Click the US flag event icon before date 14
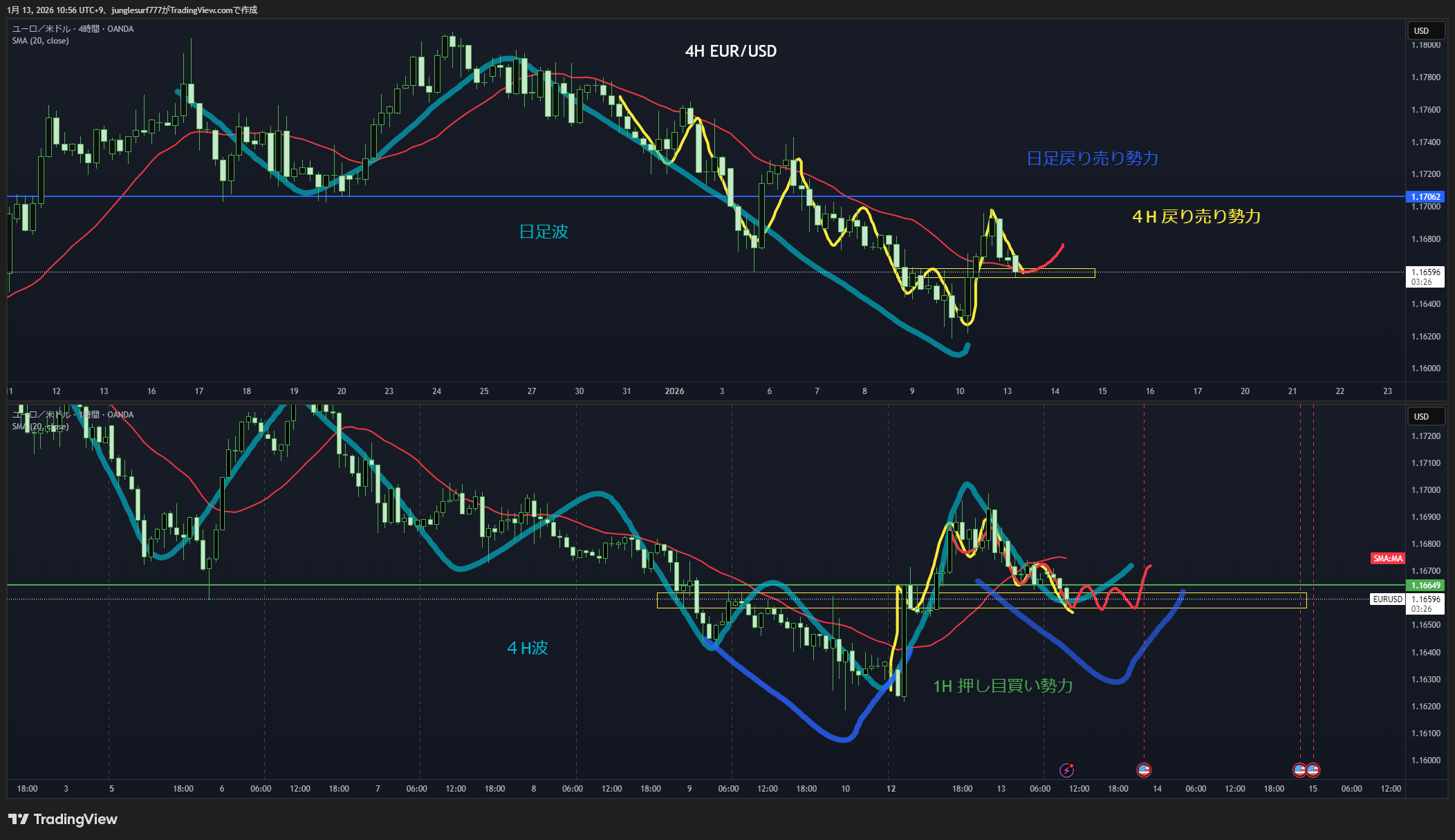1455x840 pixels. 1144,770
